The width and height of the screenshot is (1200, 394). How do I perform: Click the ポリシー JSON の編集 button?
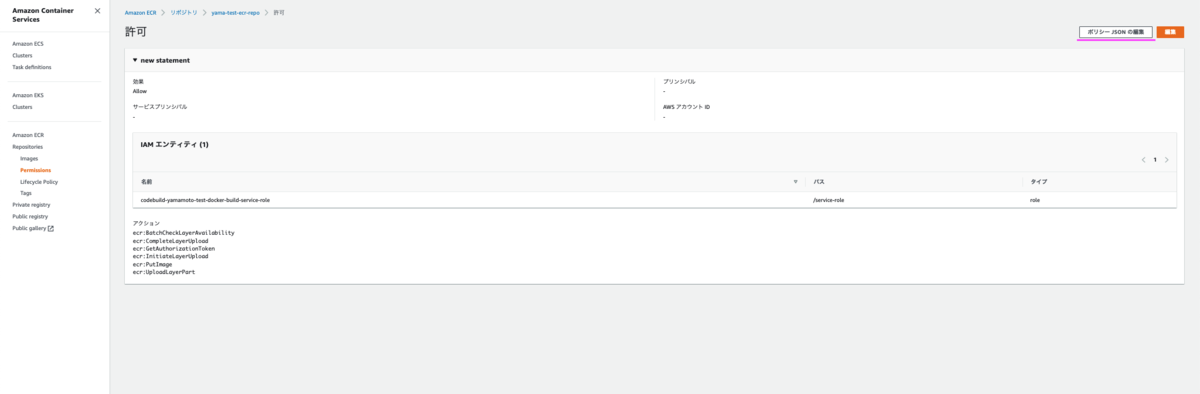[1115, 32]
